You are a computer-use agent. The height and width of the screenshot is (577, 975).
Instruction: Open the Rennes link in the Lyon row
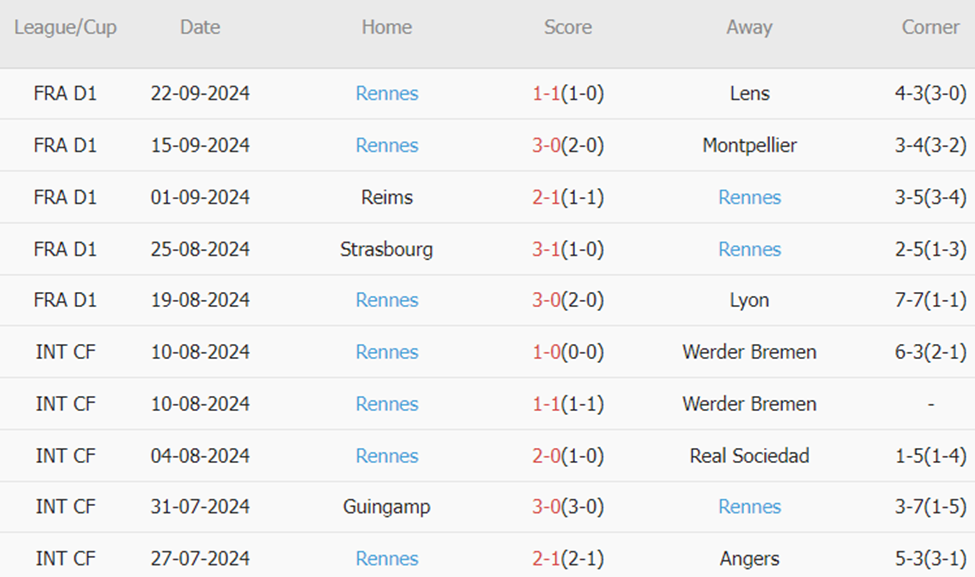(387, 301)
